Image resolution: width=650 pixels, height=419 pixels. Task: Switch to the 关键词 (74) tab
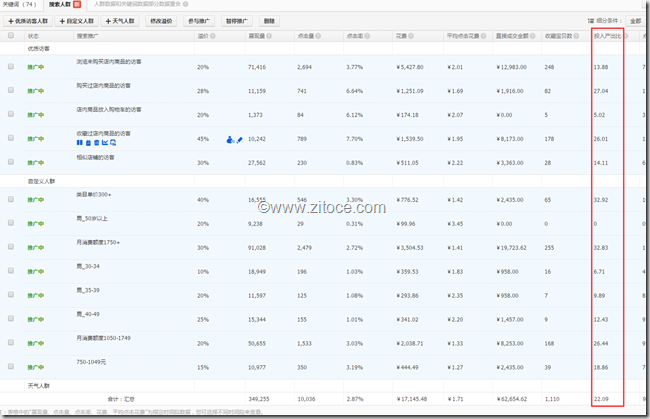(20, 5)
